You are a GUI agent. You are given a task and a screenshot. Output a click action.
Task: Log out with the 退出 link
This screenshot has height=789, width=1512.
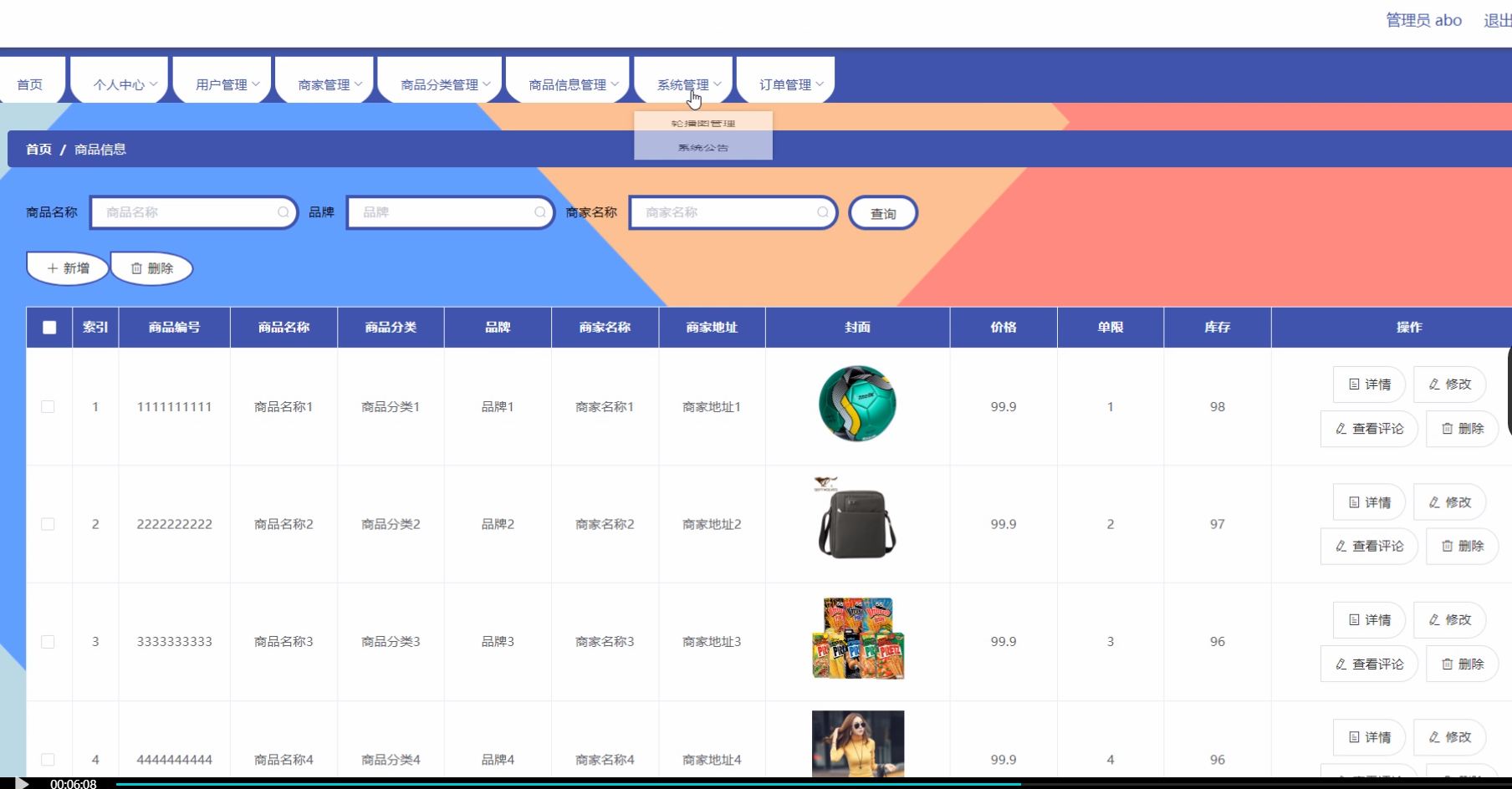(1497, 20)
